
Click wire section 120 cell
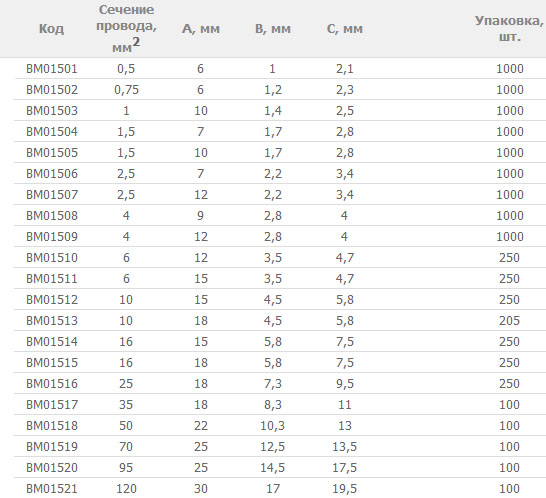126,489
